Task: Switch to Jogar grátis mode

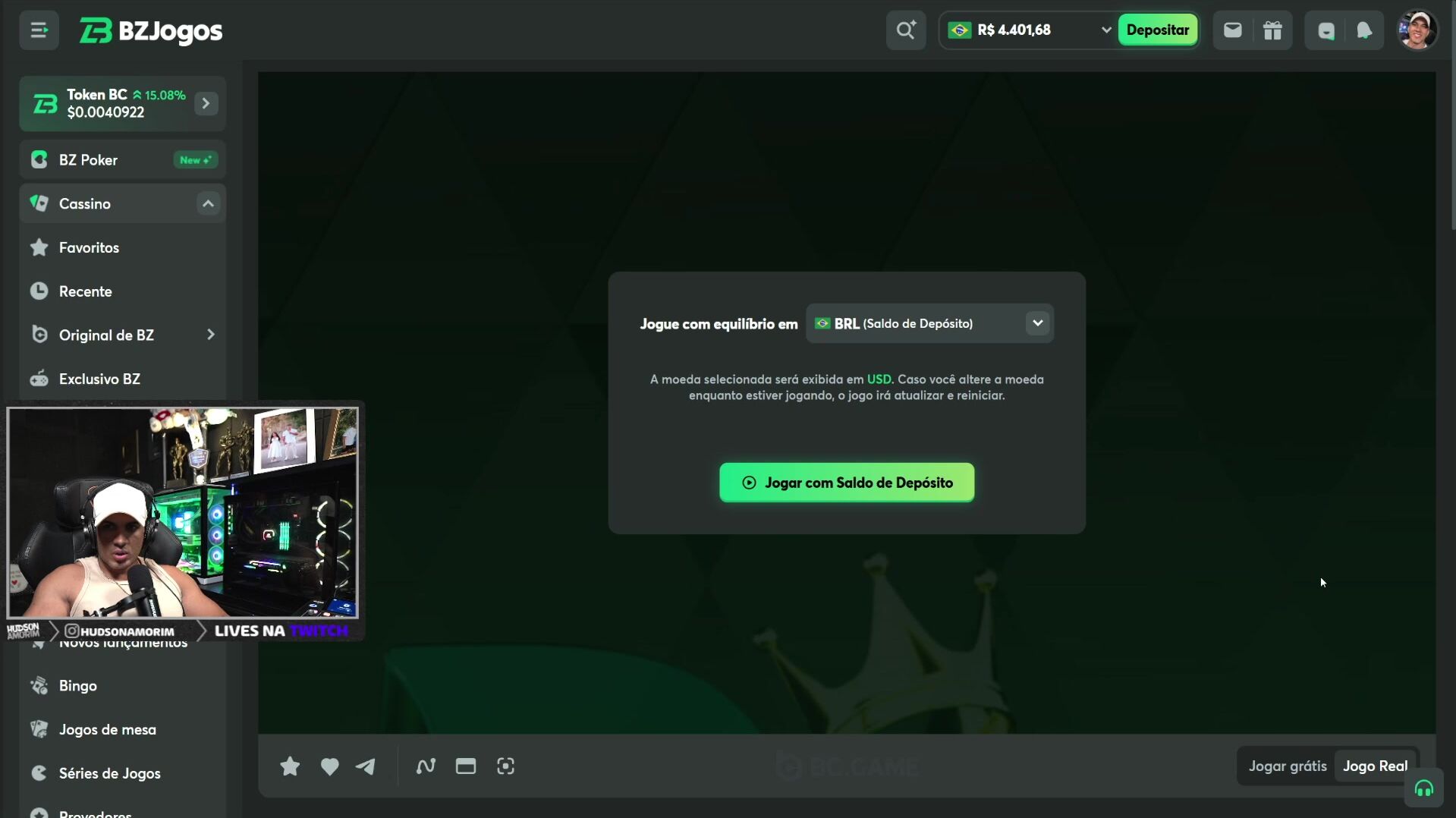Action: (1288, 766)
